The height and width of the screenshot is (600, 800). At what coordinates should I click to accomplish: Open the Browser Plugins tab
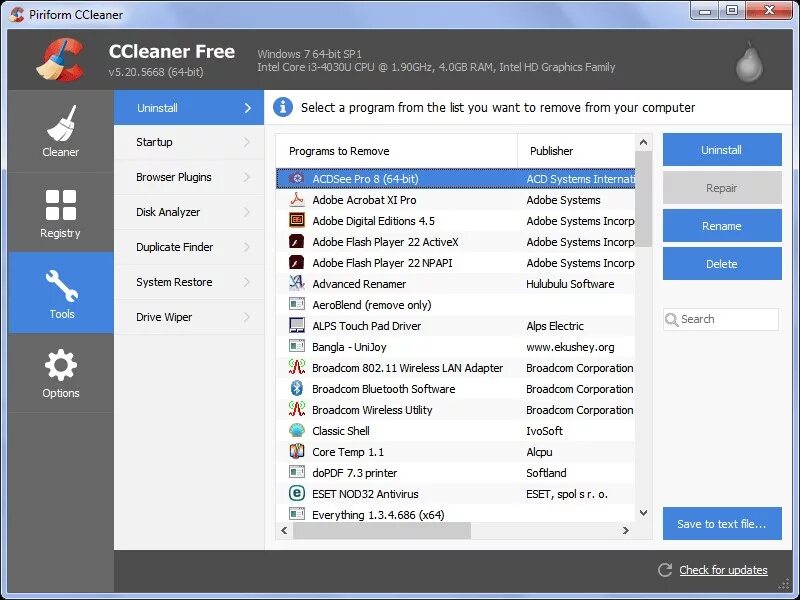[x=189, y=177]
